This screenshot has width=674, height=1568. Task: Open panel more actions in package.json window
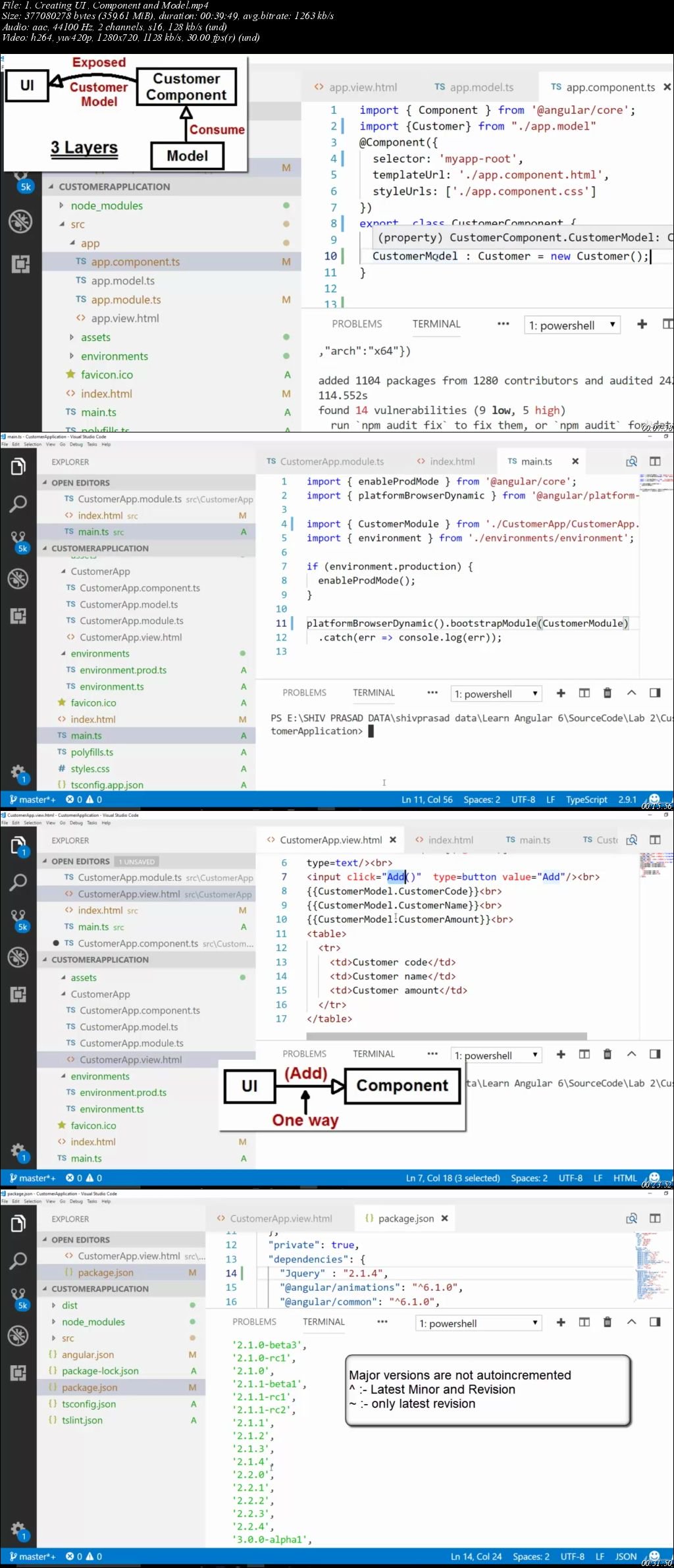[382, 1322]
